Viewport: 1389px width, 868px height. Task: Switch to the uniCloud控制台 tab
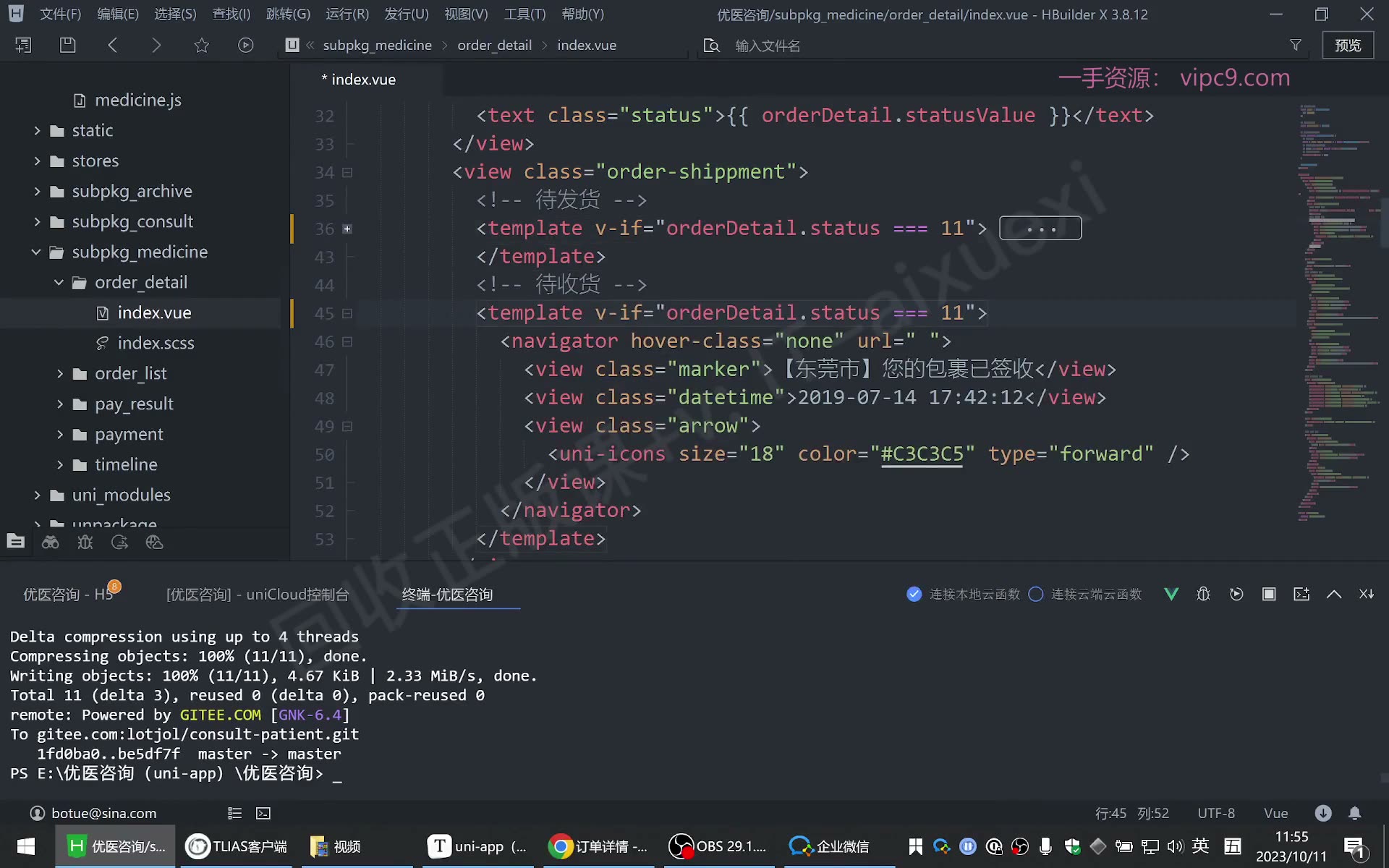pos(258,594)
